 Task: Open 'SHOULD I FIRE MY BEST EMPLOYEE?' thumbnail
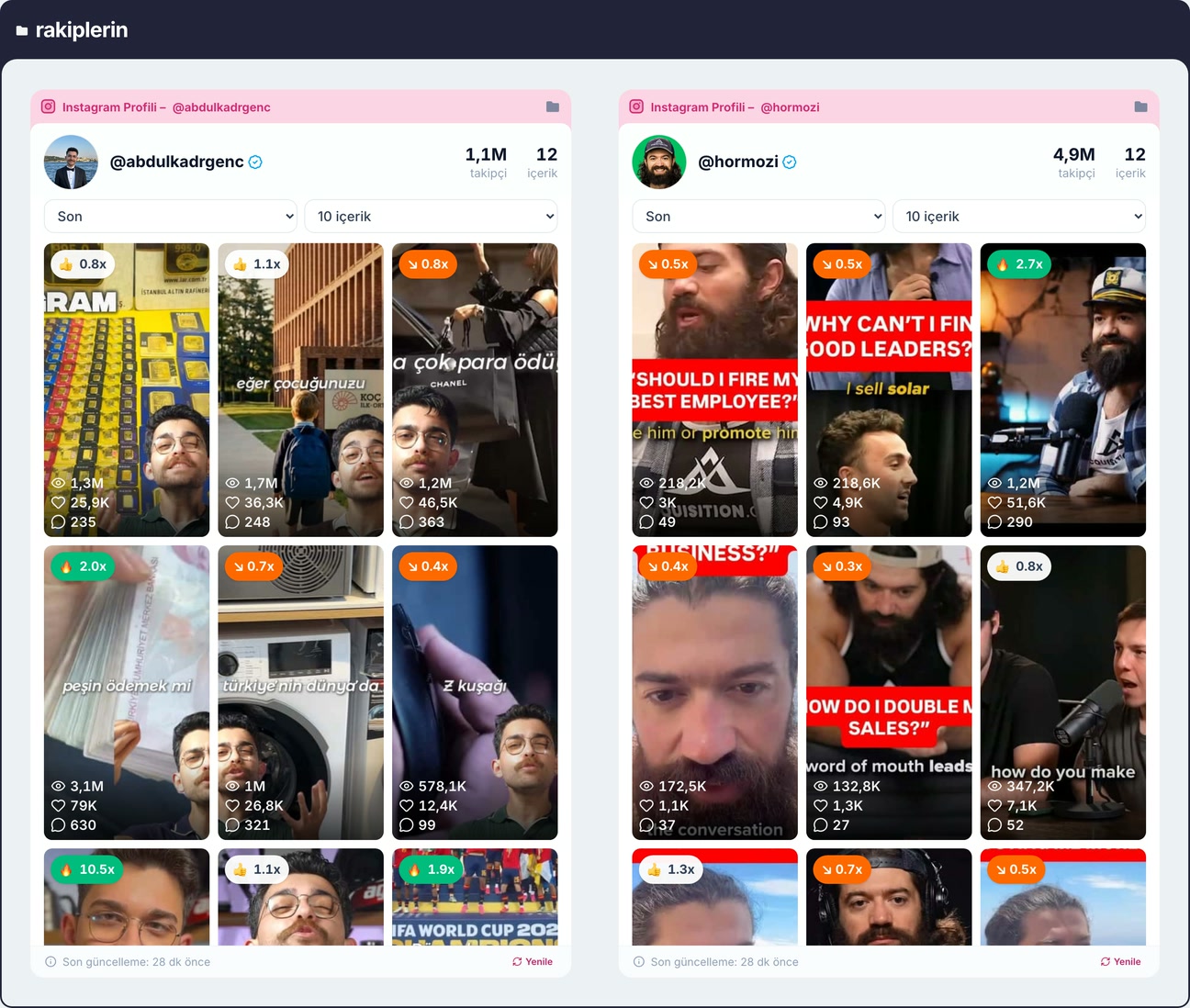[715, 390]
